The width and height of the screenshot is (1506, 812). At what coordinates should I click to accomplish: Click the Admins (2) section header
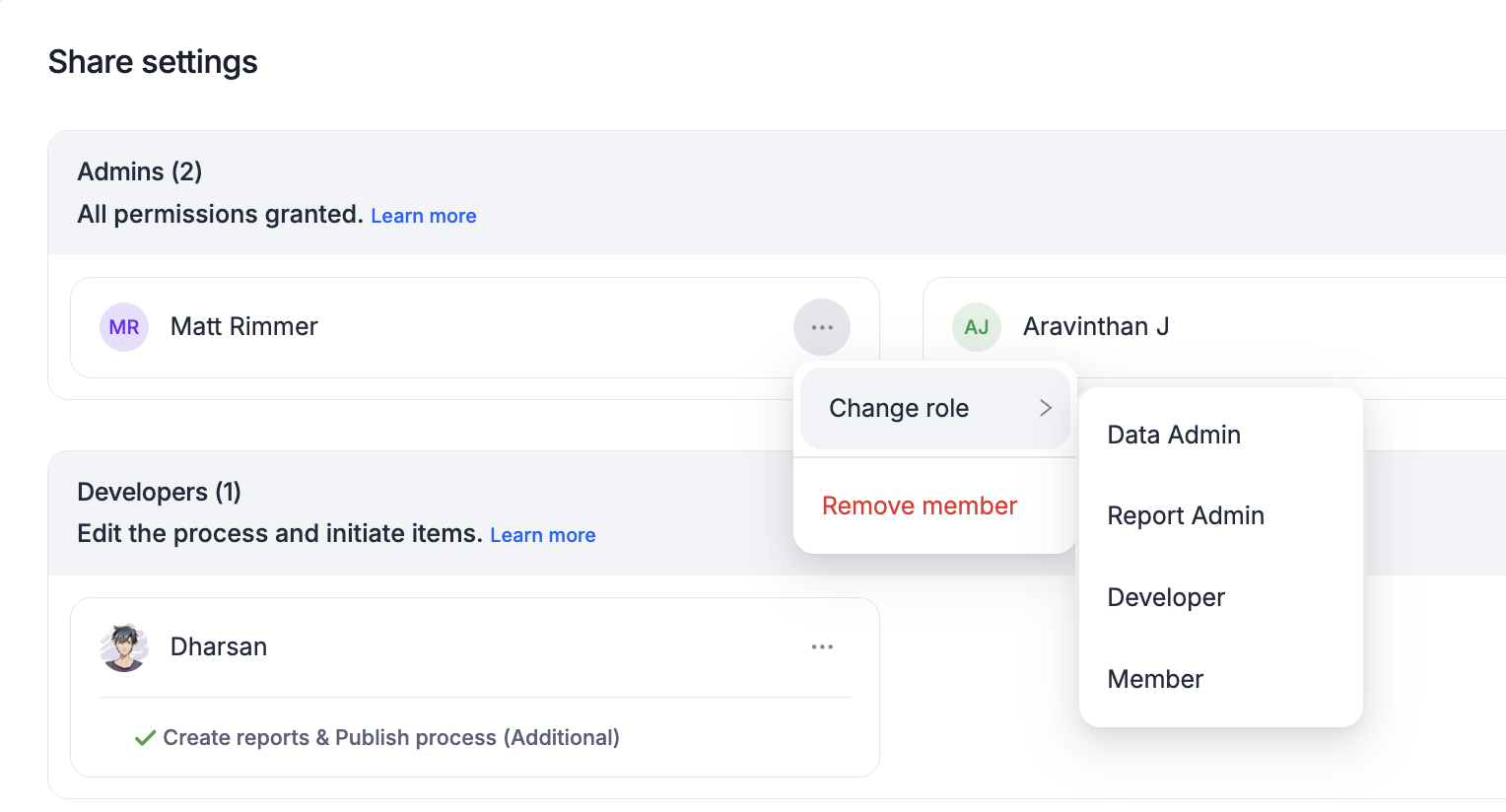[140, 171]
